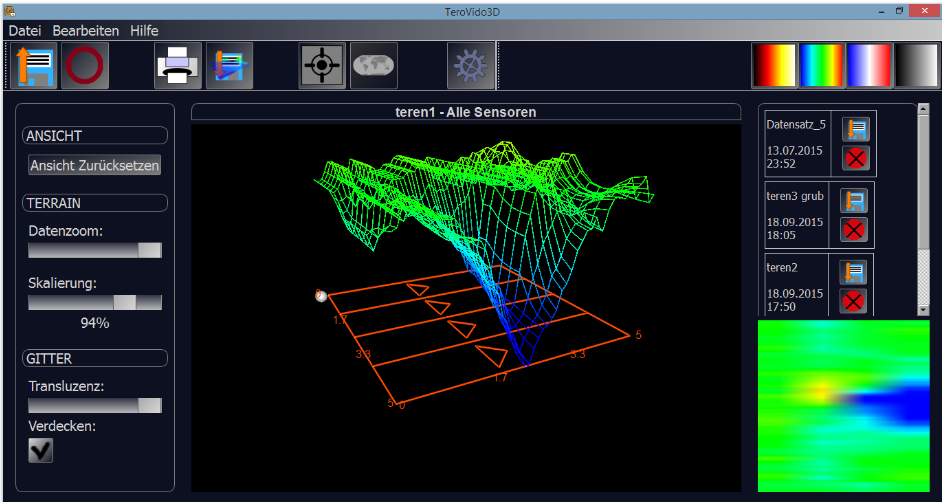Open the Hilfe menu

pyautogui.click(x=144, y=31)
